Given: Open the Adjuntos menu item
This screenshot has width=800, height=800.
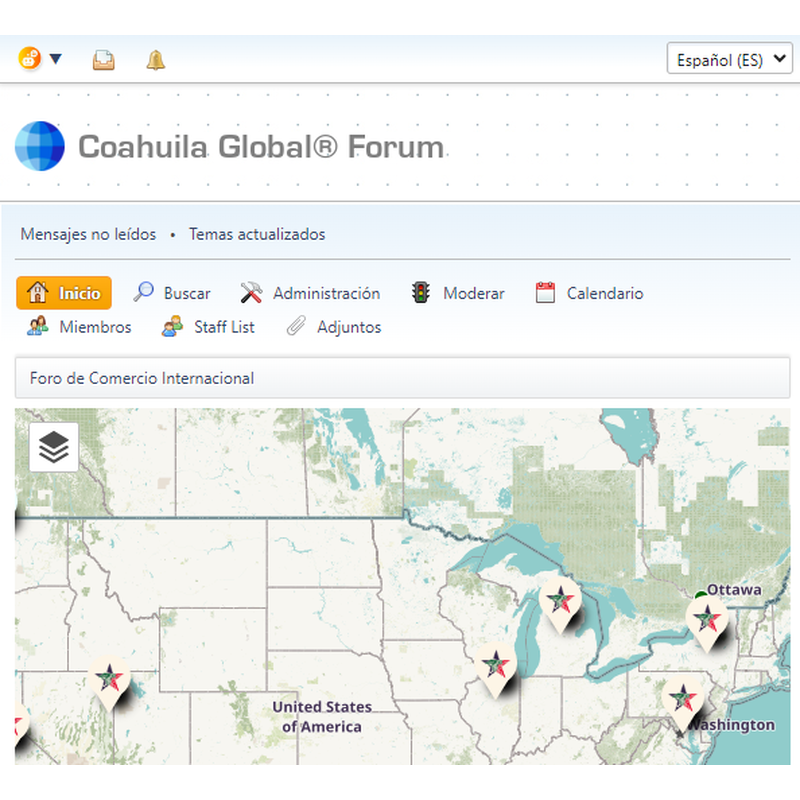Looking at the screenshot, I should coord(334,327).
